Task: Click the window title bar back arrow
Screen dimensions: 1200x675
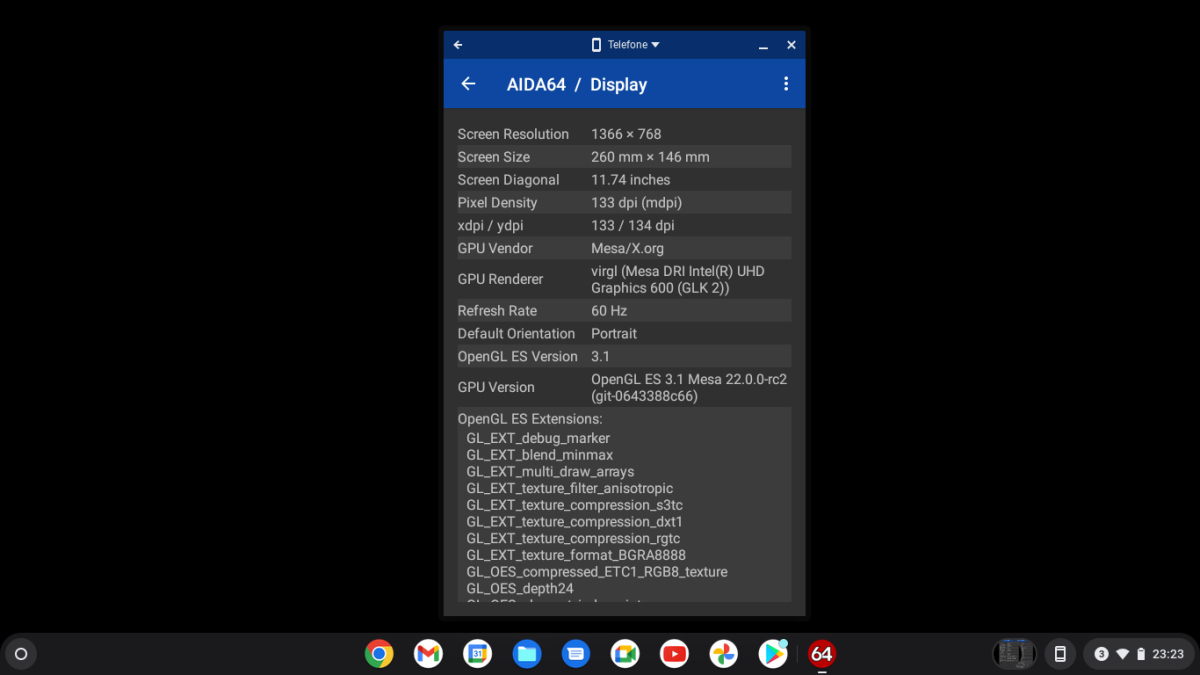Action: tap(458, 45)
